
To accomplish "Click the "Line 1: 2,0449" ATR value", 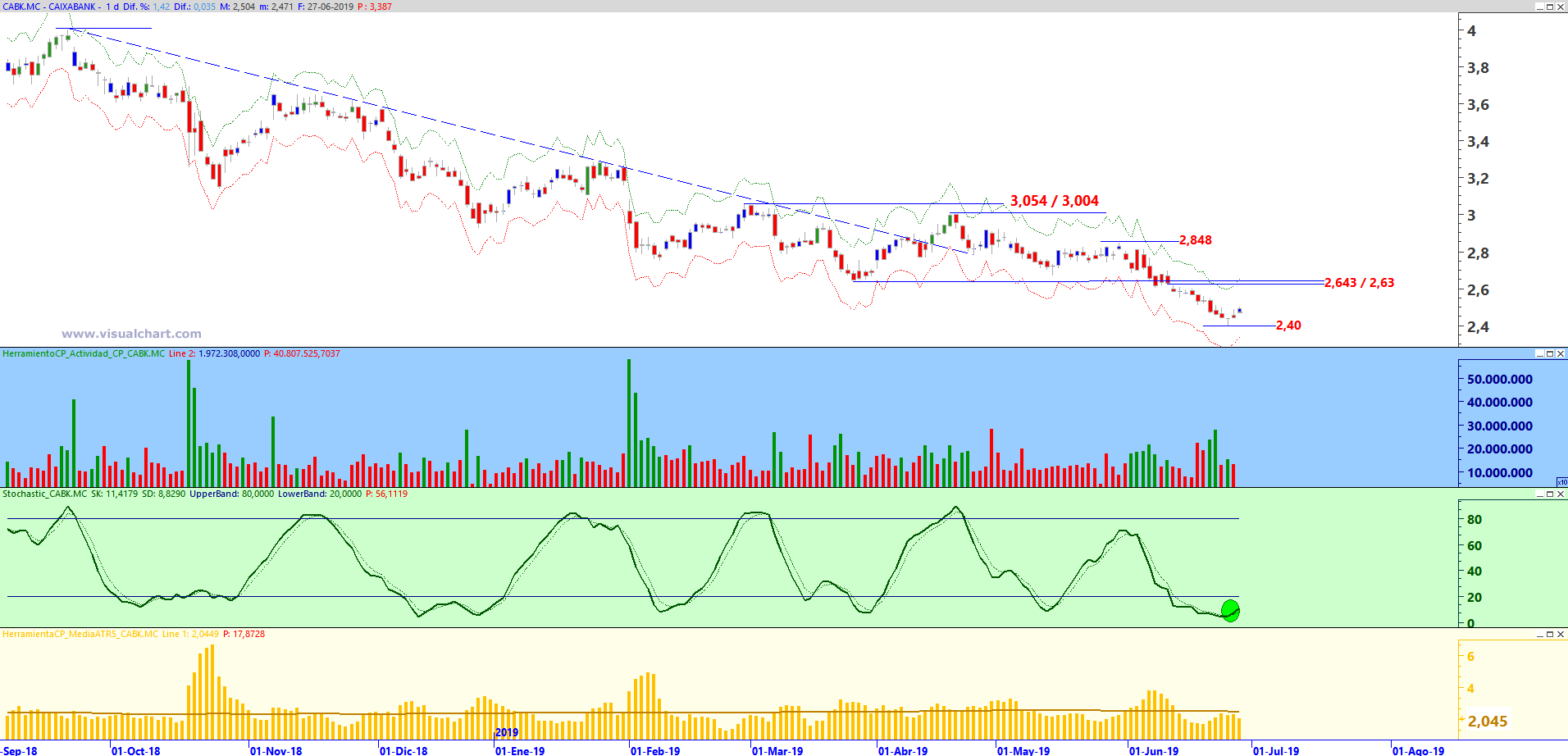I will [x=190, y=634].
